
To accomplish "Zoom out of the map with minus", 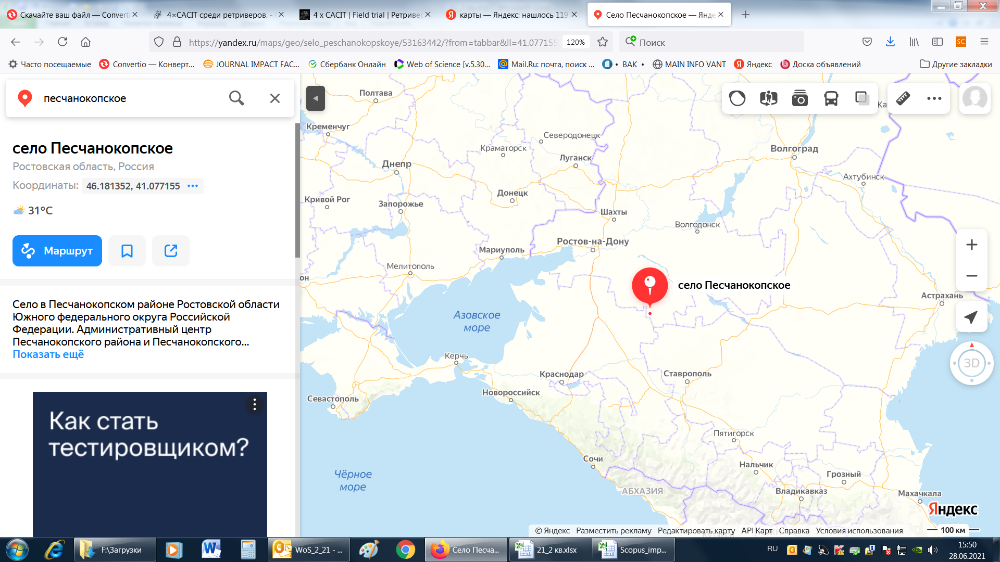I will point(971,276).
